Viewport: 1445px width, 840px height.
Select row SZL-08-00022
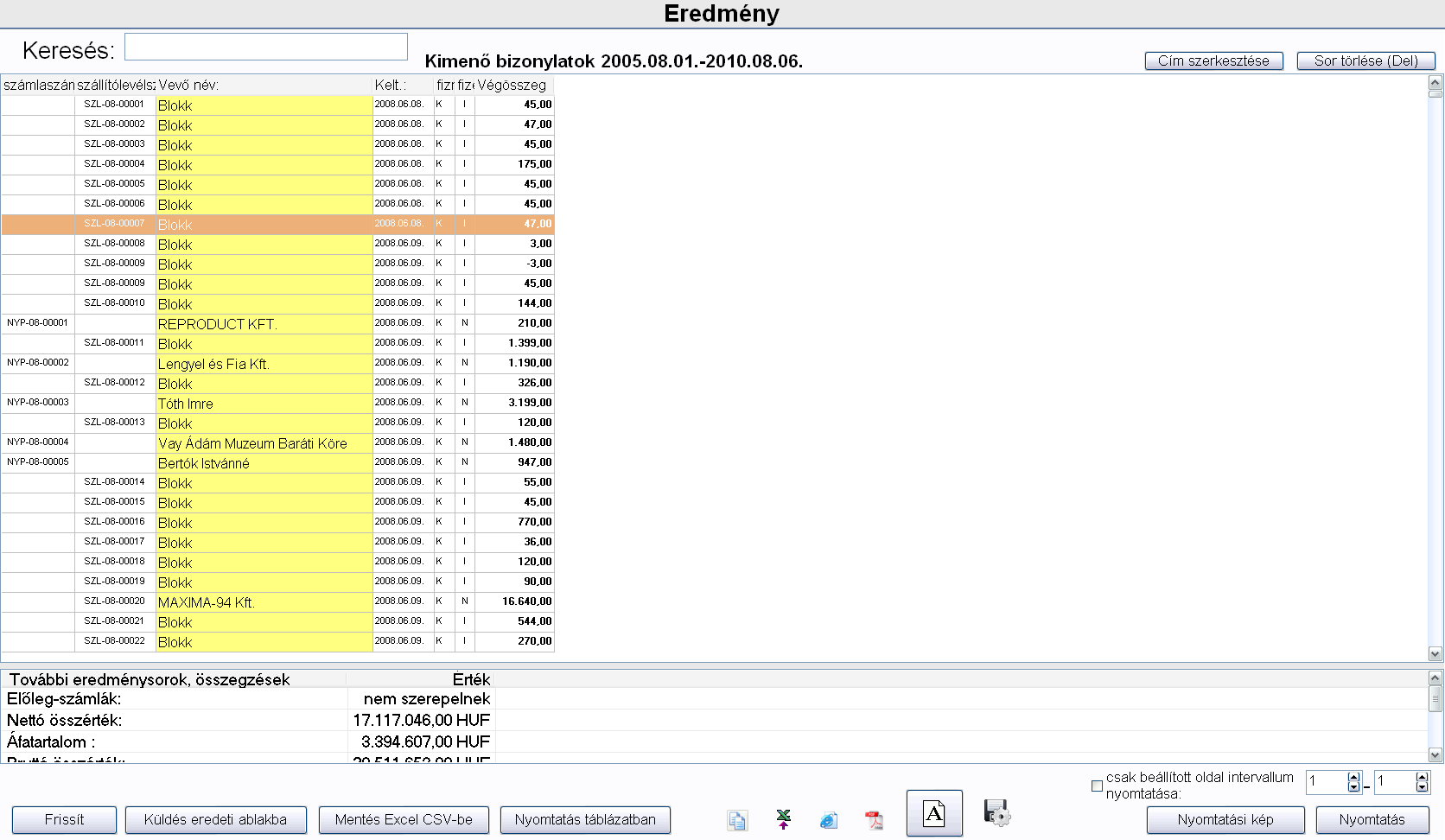(277, 641)
